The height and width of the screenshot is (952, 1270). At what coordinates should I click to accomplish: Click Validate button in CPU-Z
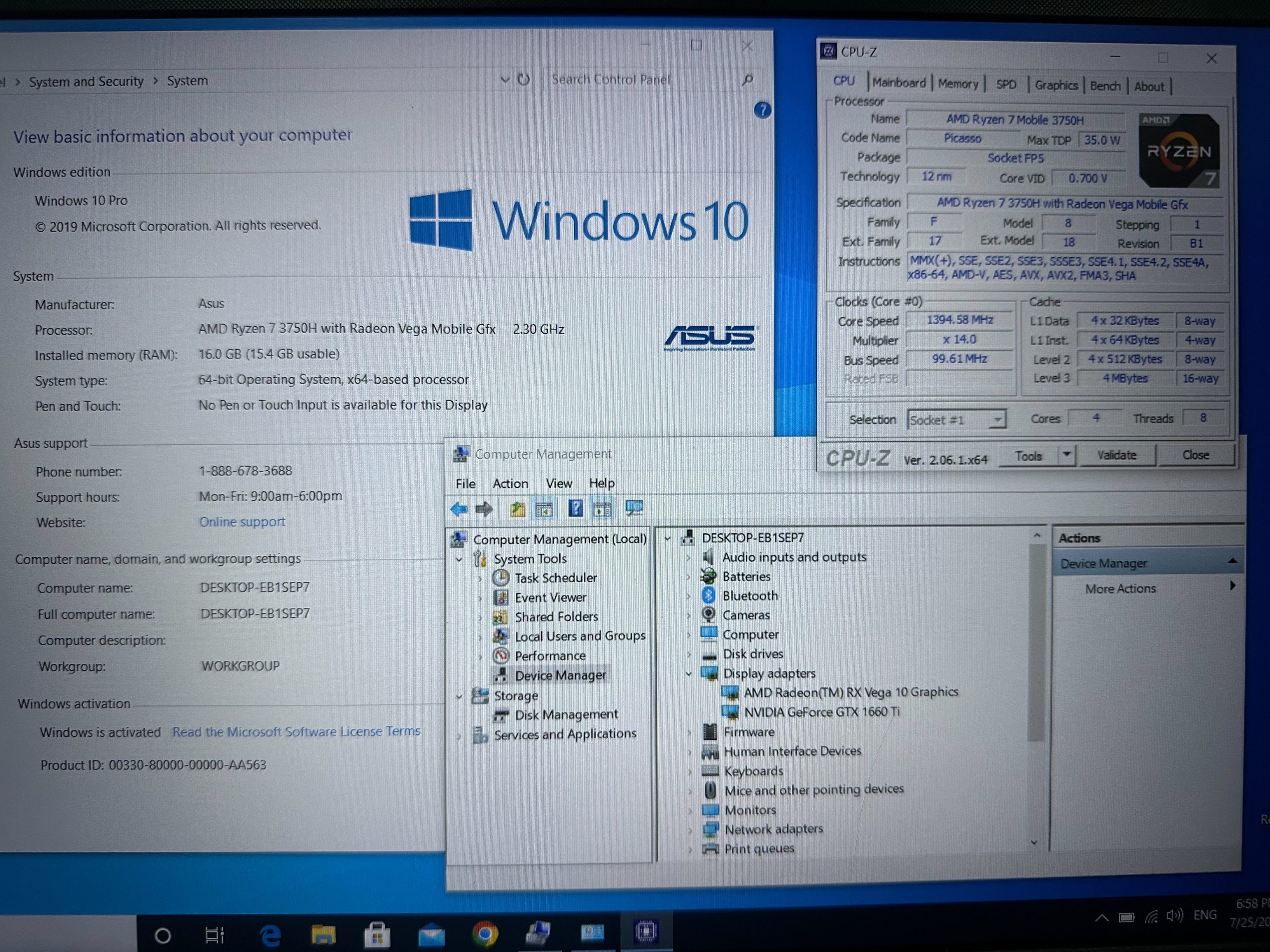coord(1117,455)
